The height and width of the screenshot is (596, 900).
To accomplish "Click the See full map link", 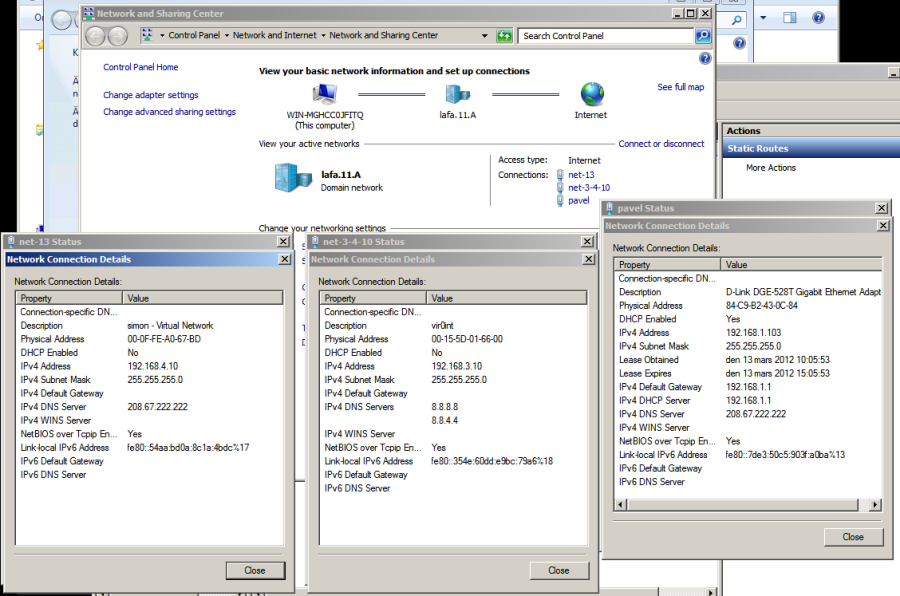I will 680,87.
